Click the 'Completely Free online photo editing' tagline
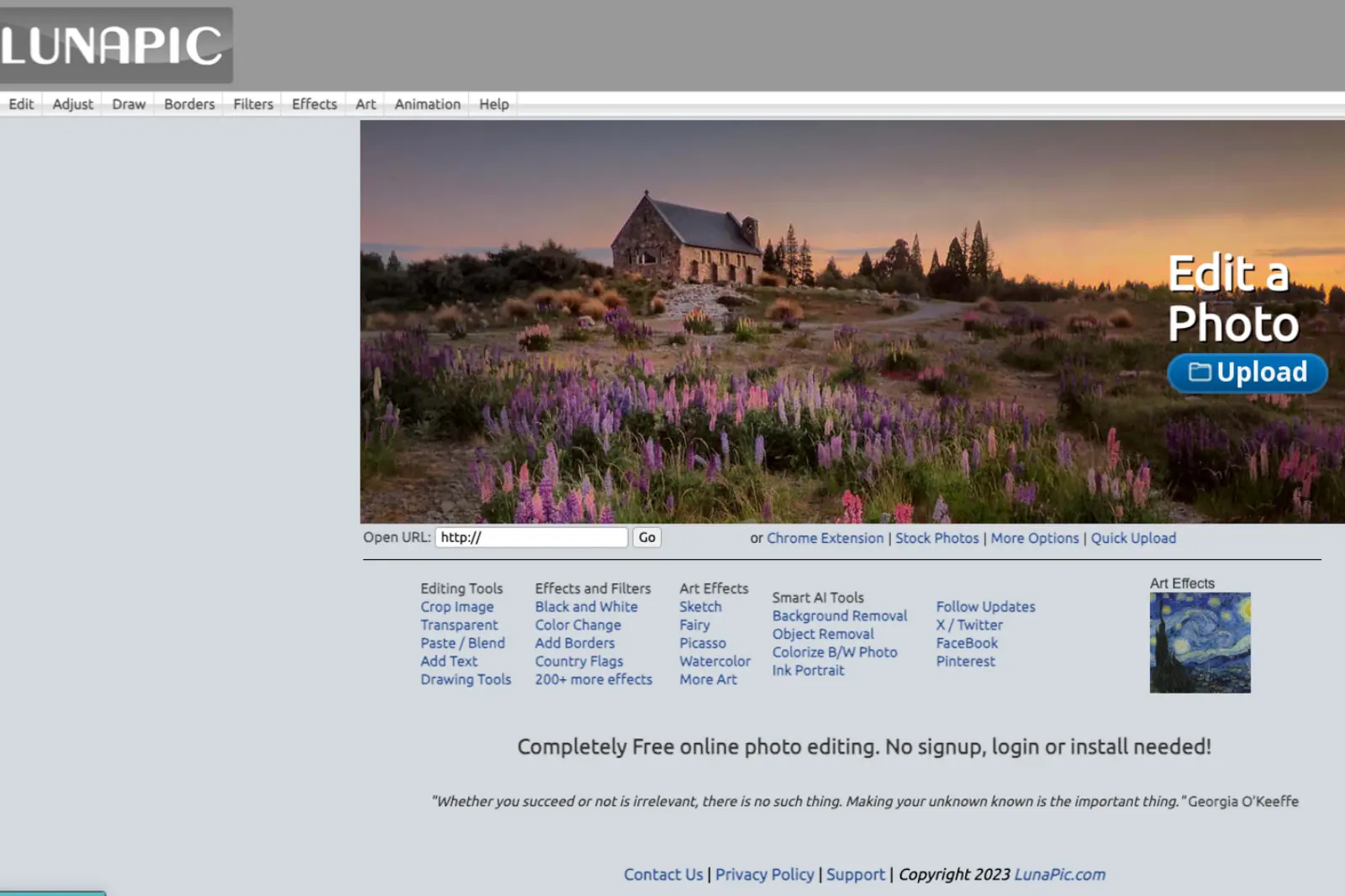Viewport: 1345px width, 896px height. [x=864, y=746]
